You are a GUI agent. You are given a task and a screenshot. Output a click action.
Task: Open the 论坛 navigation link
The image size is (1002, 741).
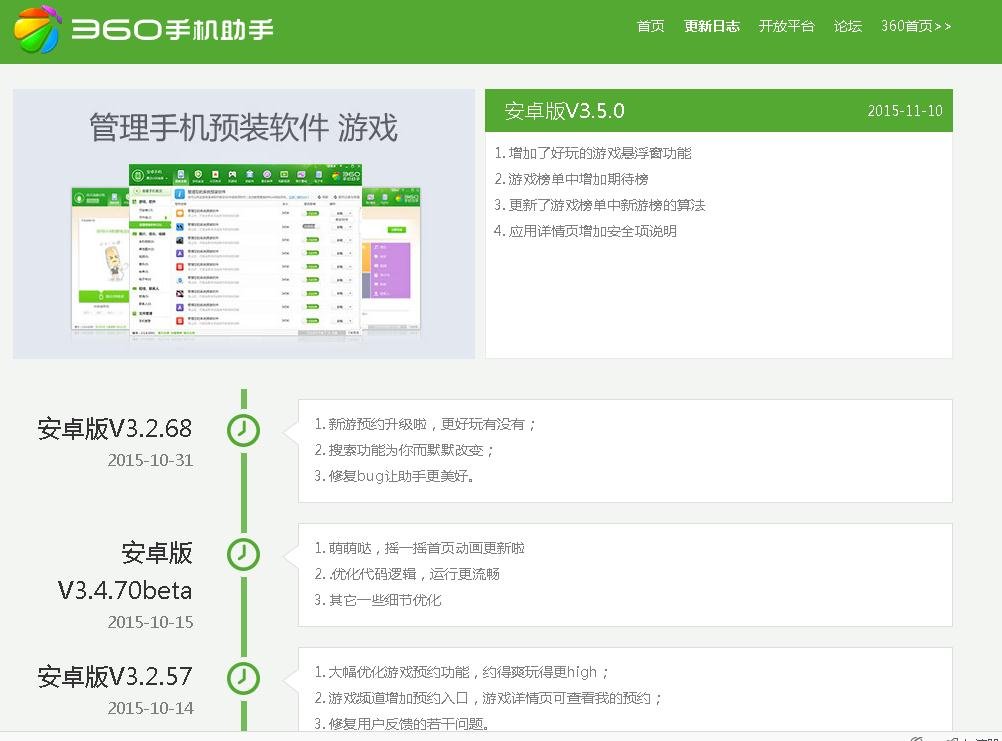click(848, 26)
